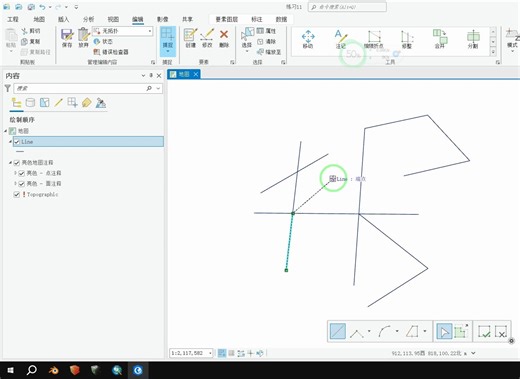
Task: Select the arc segment construction tool
Action: pyautogui.click(x=384, y=332)
